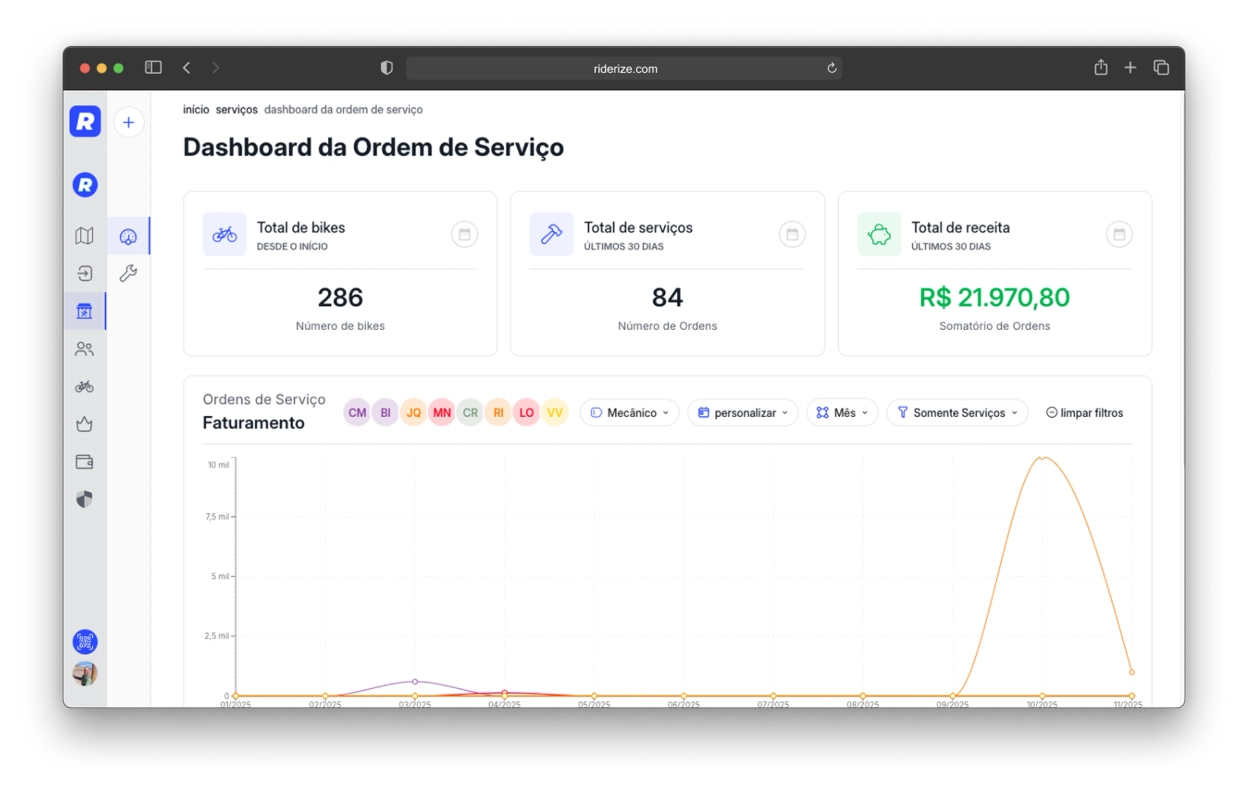The image size is (1248, 788).
Task: Open the speedometer dashboard icon
Action: pyautogui.click(x=128, y=235)
